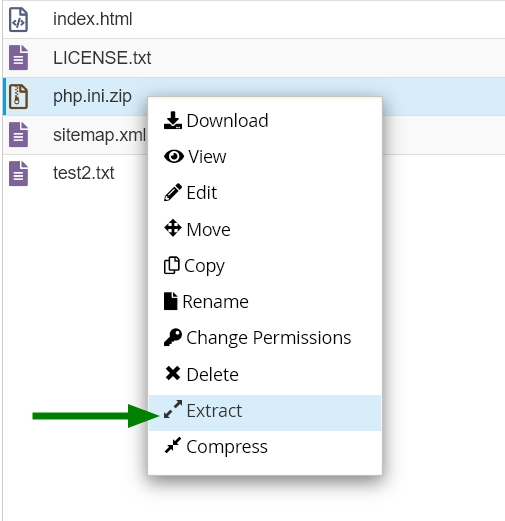505x521 pixels.
Task: Click the key icon for Change Permissions
Action: click(x=173, y=337)
